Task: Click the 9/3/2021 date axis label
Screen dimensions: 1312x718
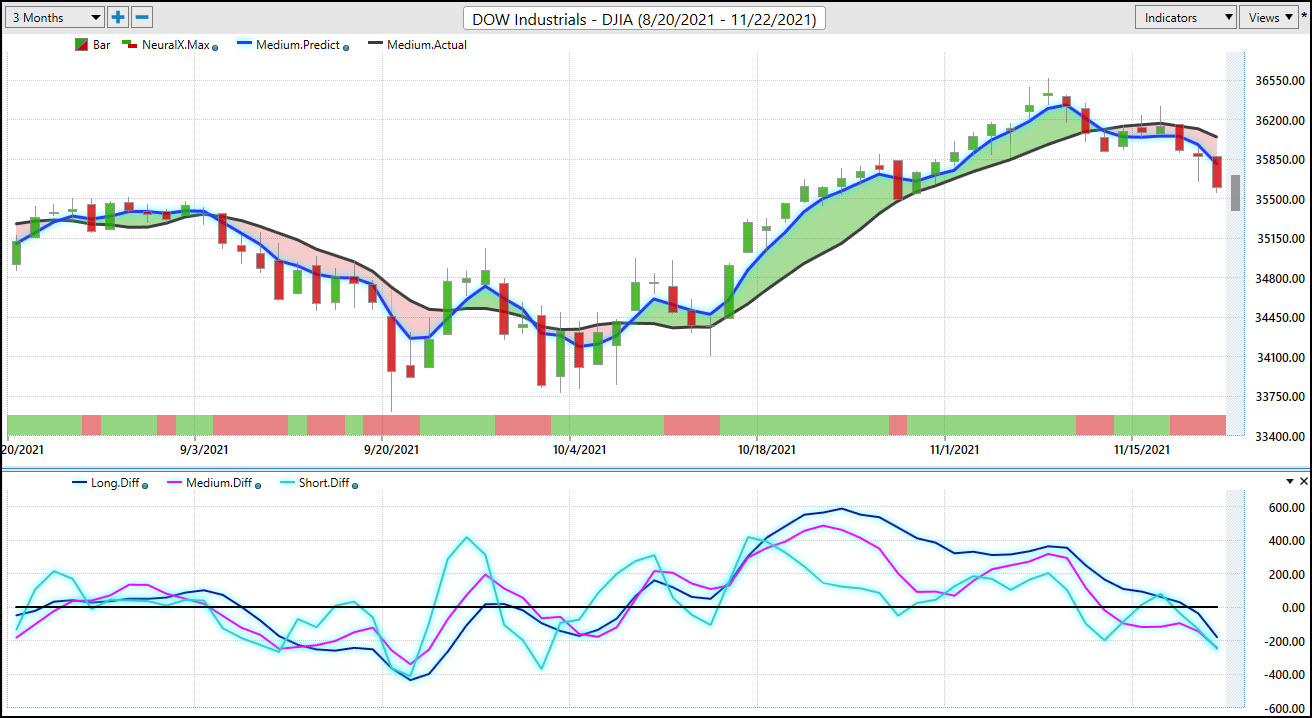Action: (203, 450)
